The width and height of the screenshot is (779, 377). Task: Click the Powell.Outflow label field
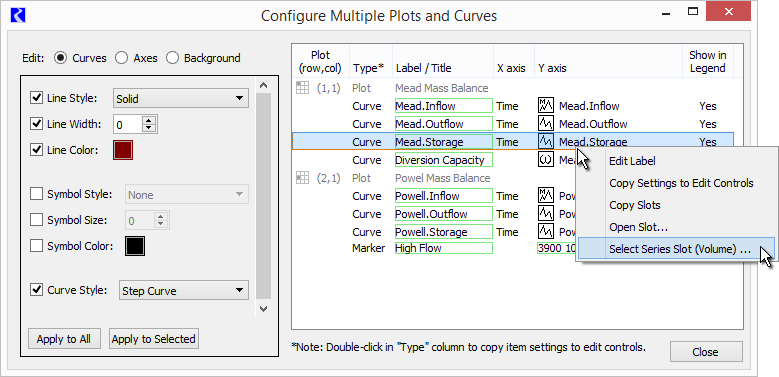coord(443,214)
